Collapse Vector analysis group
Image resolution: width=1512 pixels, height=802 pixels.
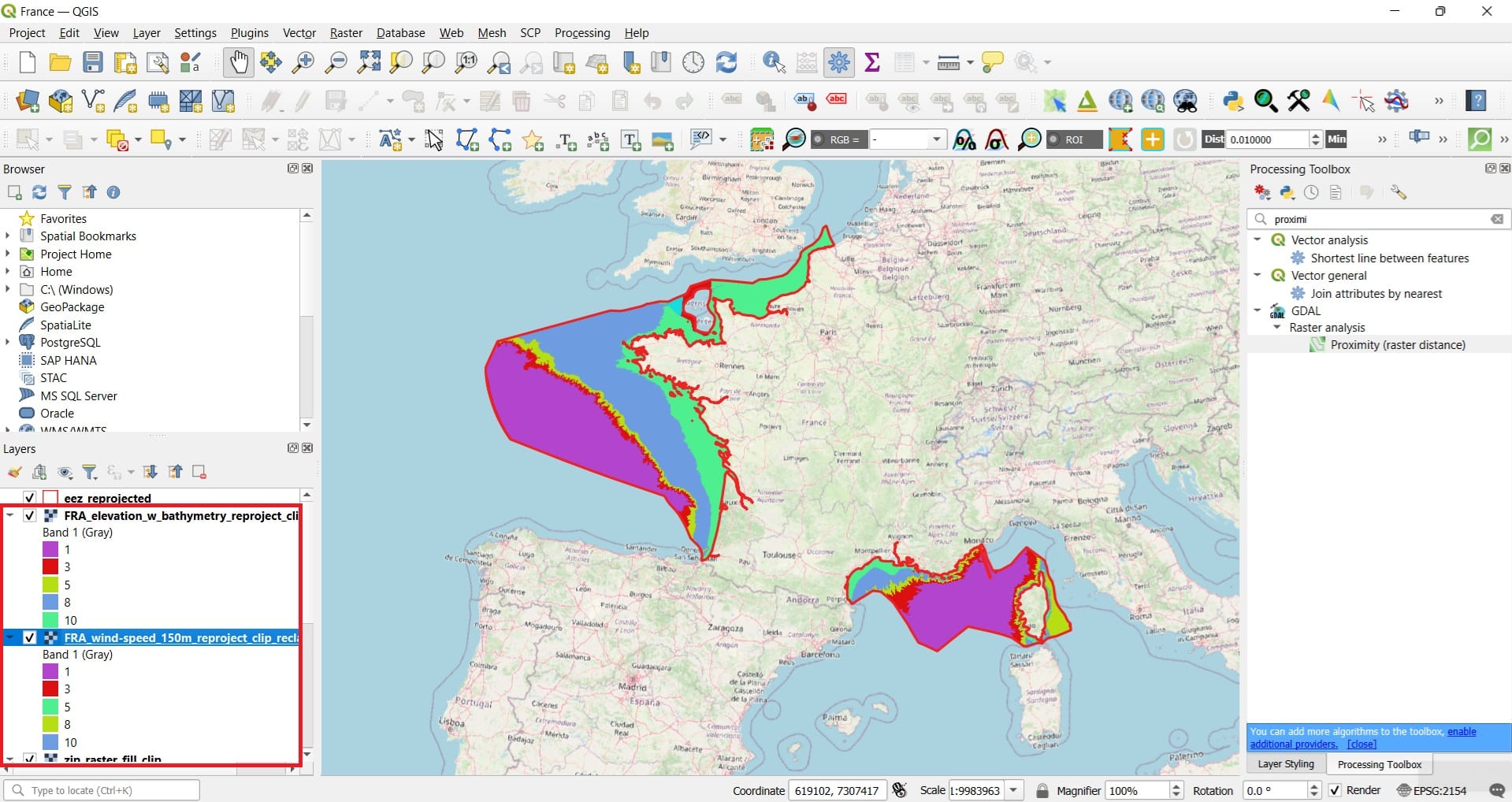[x=1258, y=239]
